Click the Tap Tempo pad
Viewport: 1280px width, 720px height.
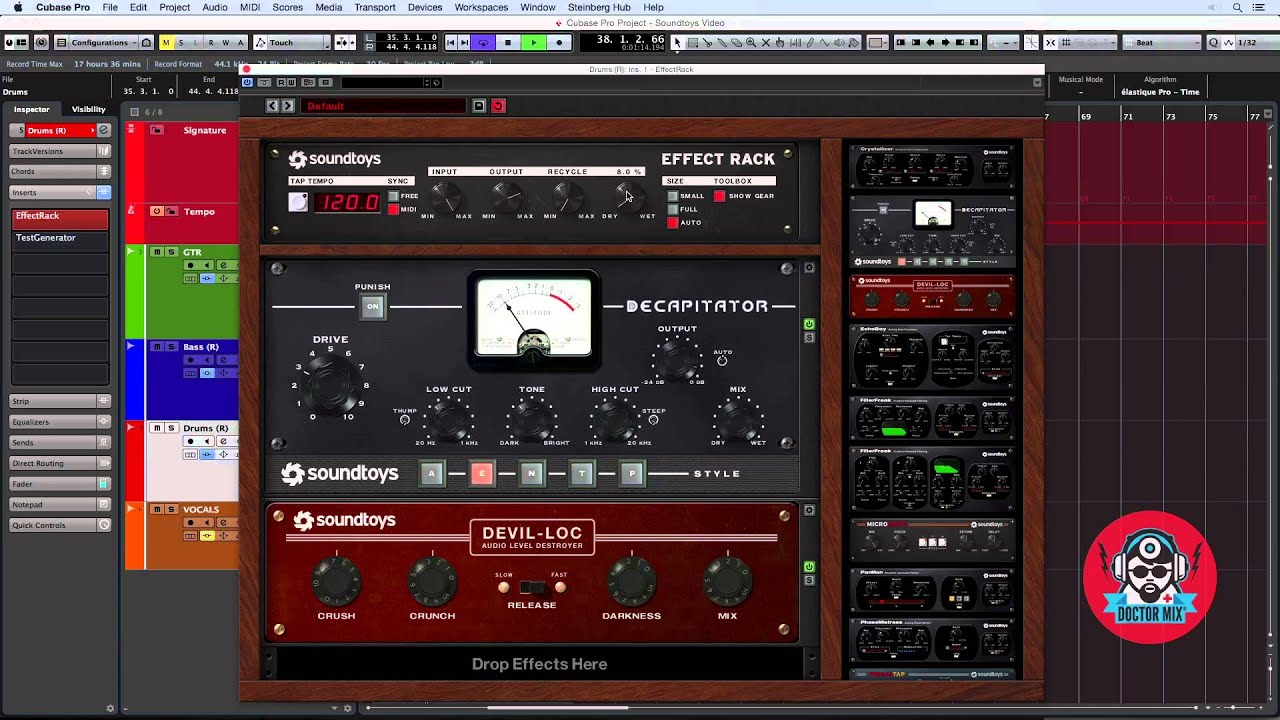pyautogui.click(x=298, y=202)
